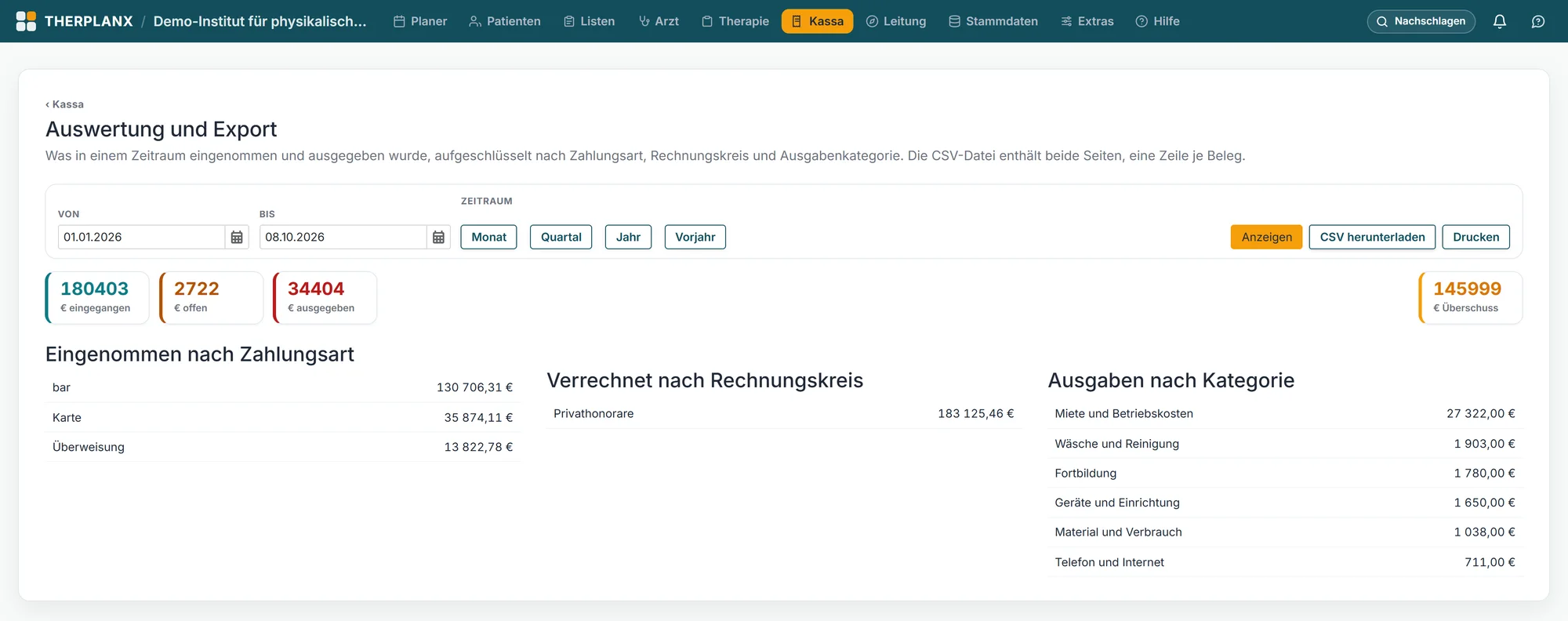This screenshot has height=621, width=1568.
Task: Select the 'Privathonorare' row
Action: (784, 413)
